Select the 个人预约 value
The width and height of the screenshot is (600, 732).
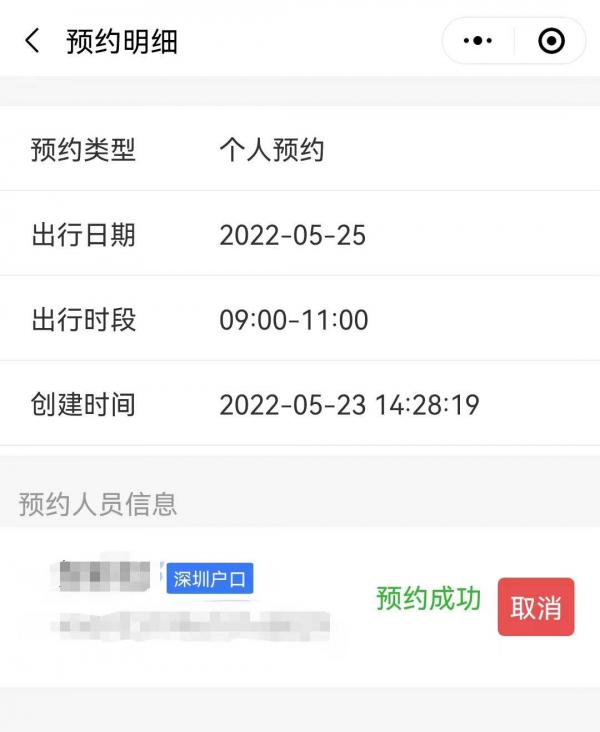pyautogui.click(x=272, y=150)
